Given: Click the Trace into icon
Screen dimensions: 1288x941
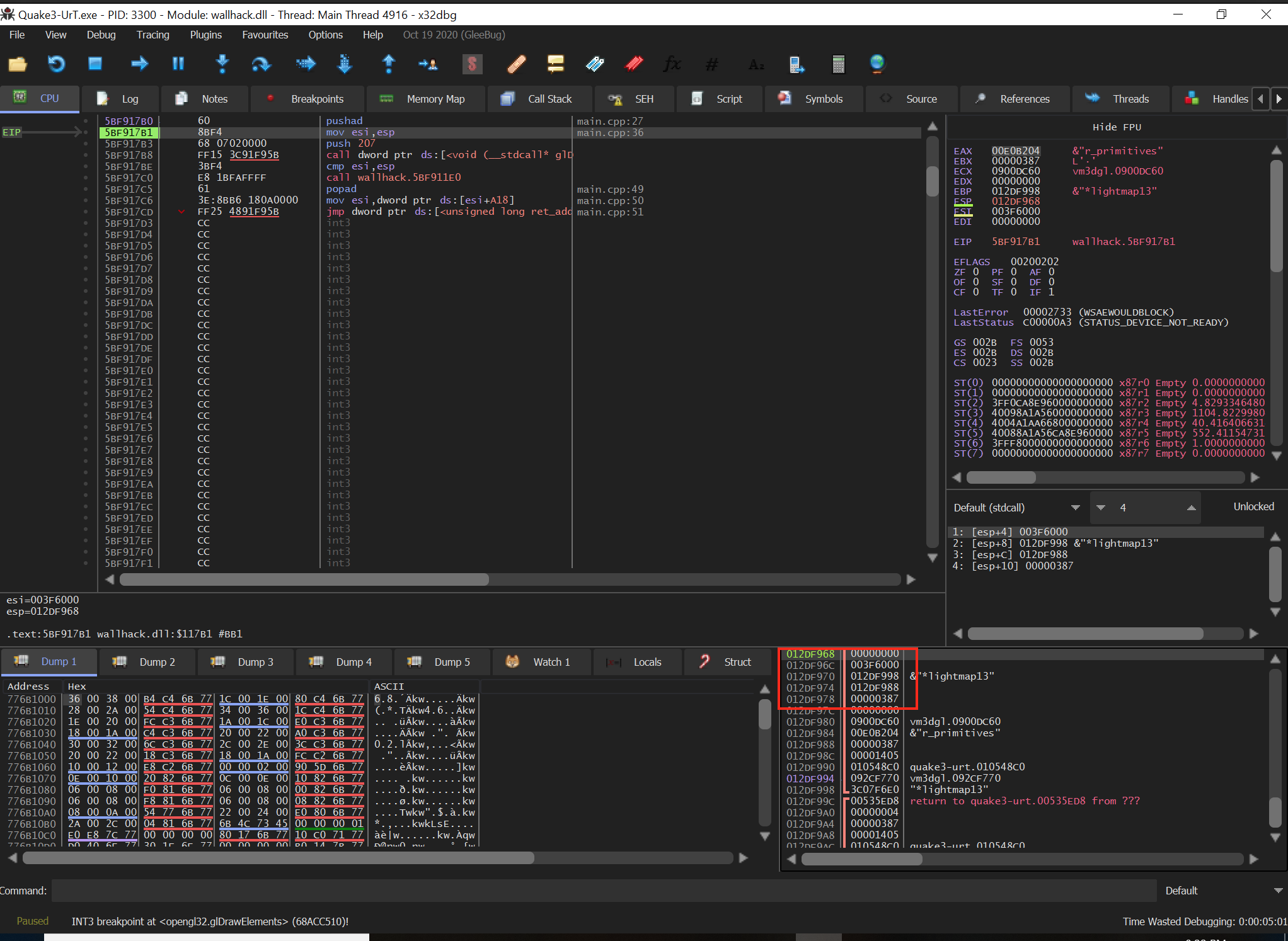Looking at the screenshot, I should [x=306, y=64].
